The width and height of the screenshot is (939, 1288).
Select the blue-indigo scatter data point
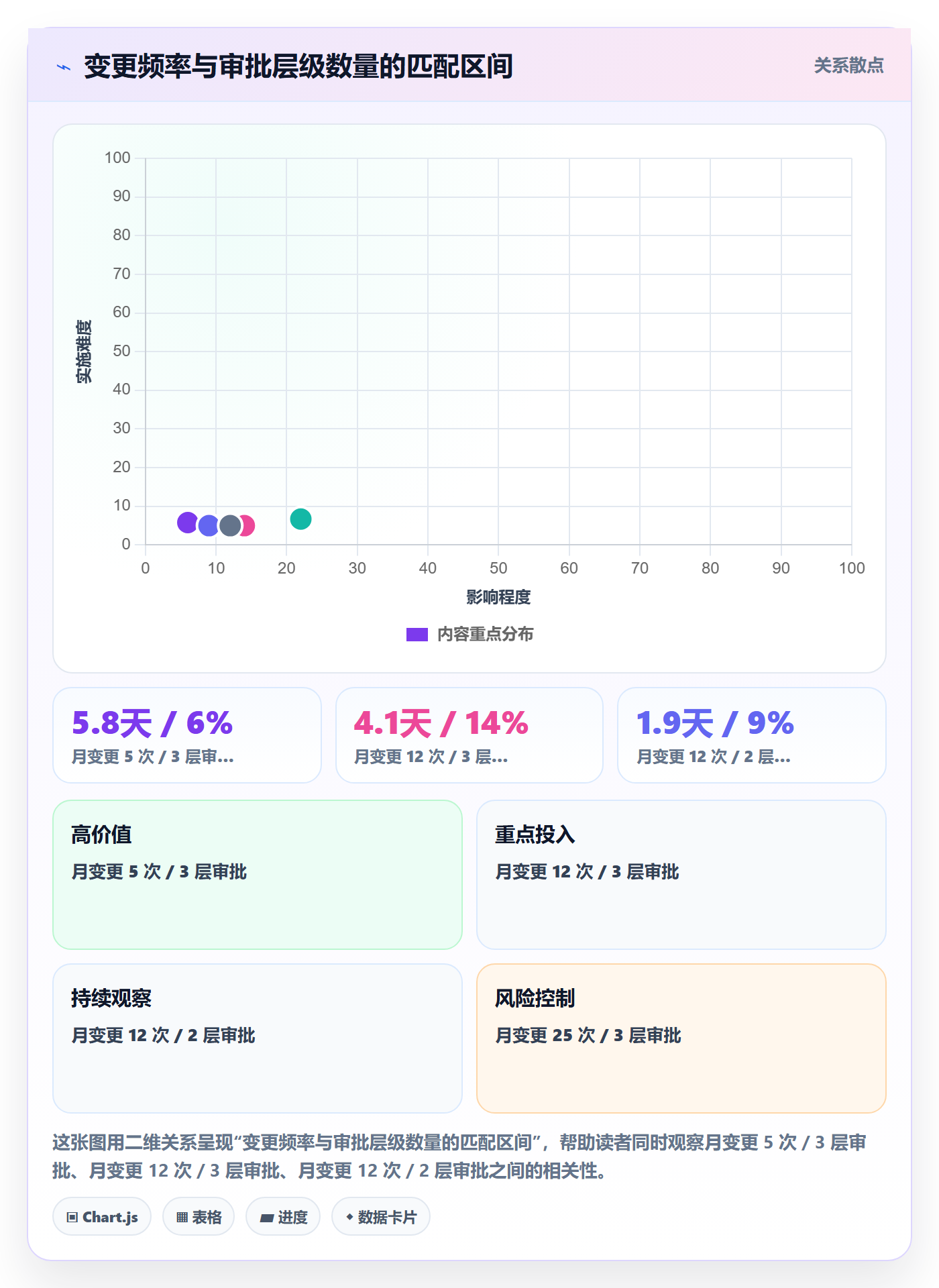(x=209, y=526)
